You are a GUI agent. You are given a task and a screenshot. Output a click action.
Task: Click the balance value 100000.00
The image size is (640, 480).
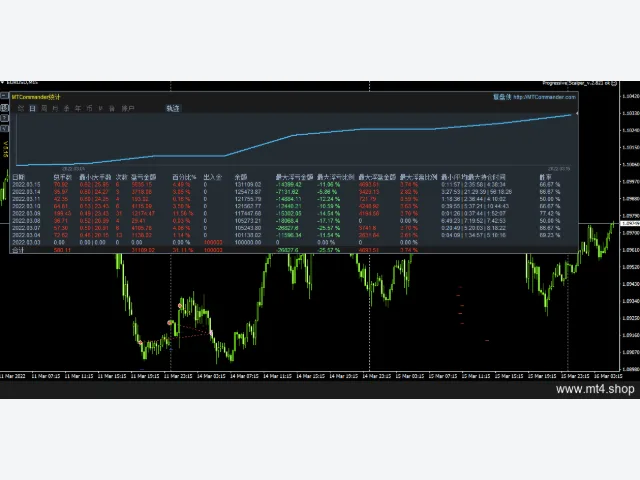(x=248, y=242)
